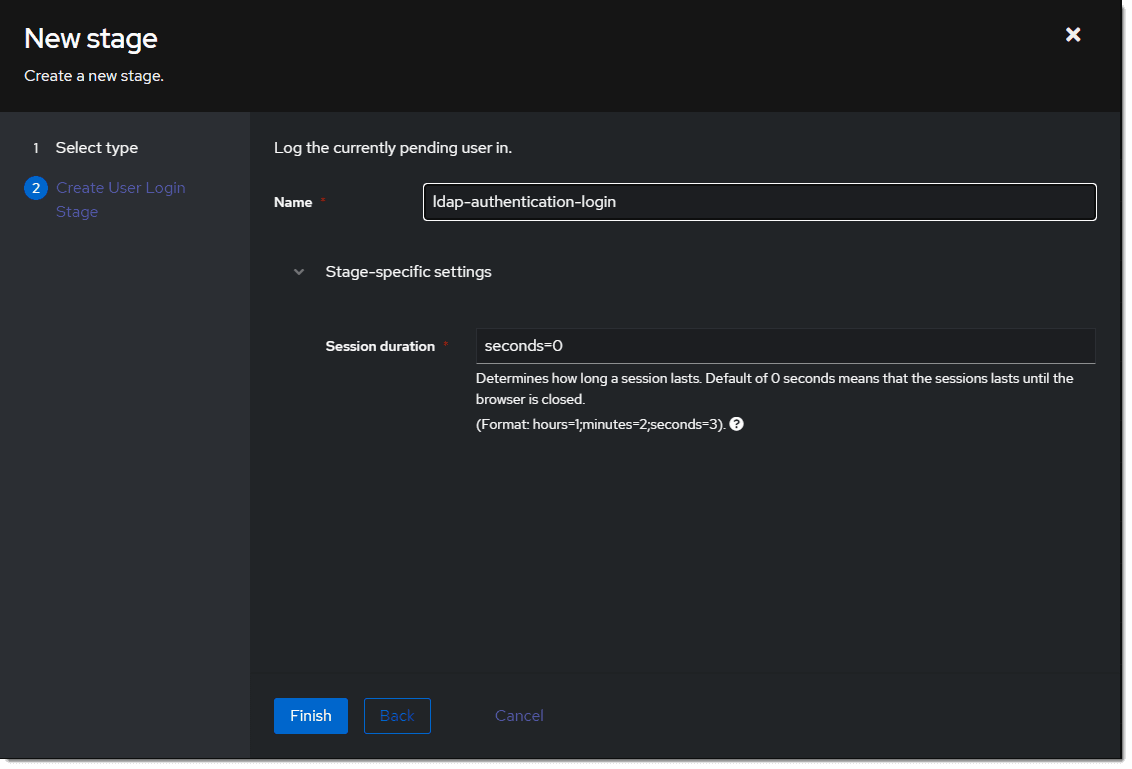Click the session duration format help icon

pos(737,424)
